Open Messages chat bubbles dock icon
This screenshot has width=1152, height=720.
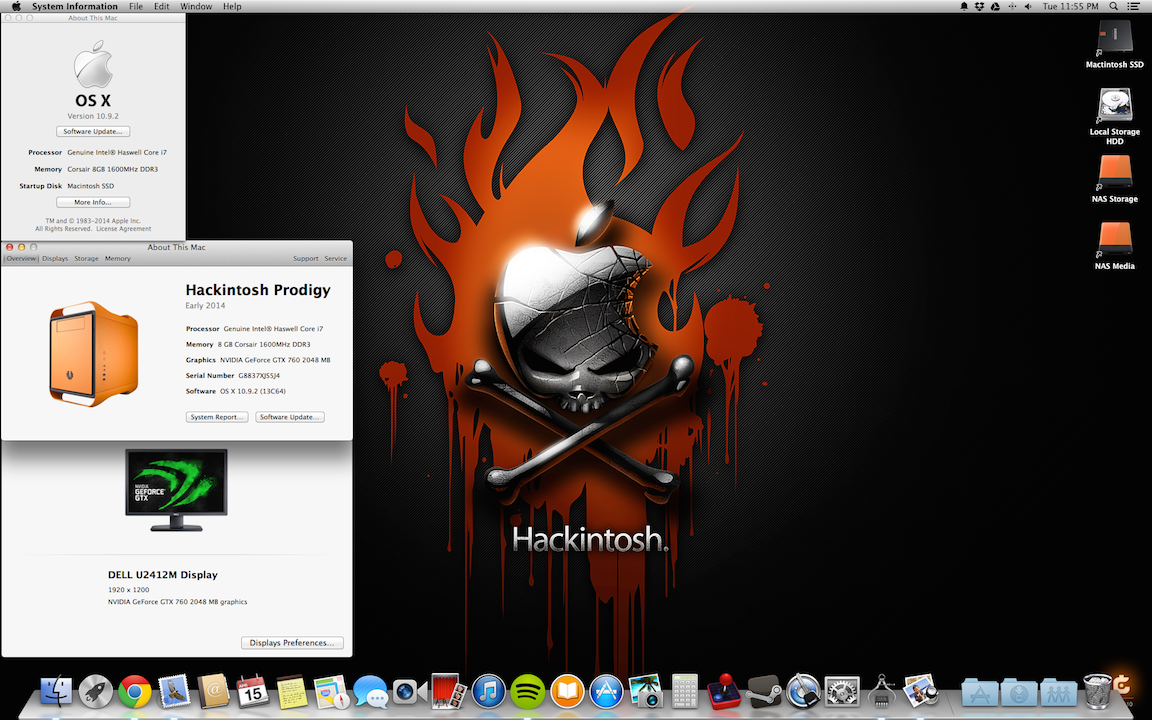click(370, 691)
